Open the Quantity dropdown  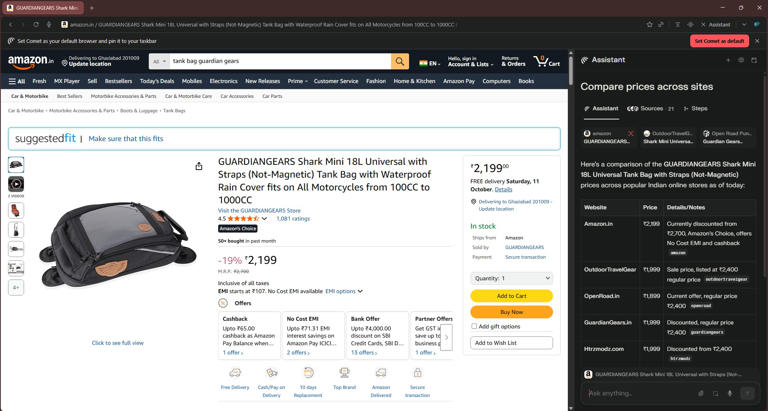point(511,278)
